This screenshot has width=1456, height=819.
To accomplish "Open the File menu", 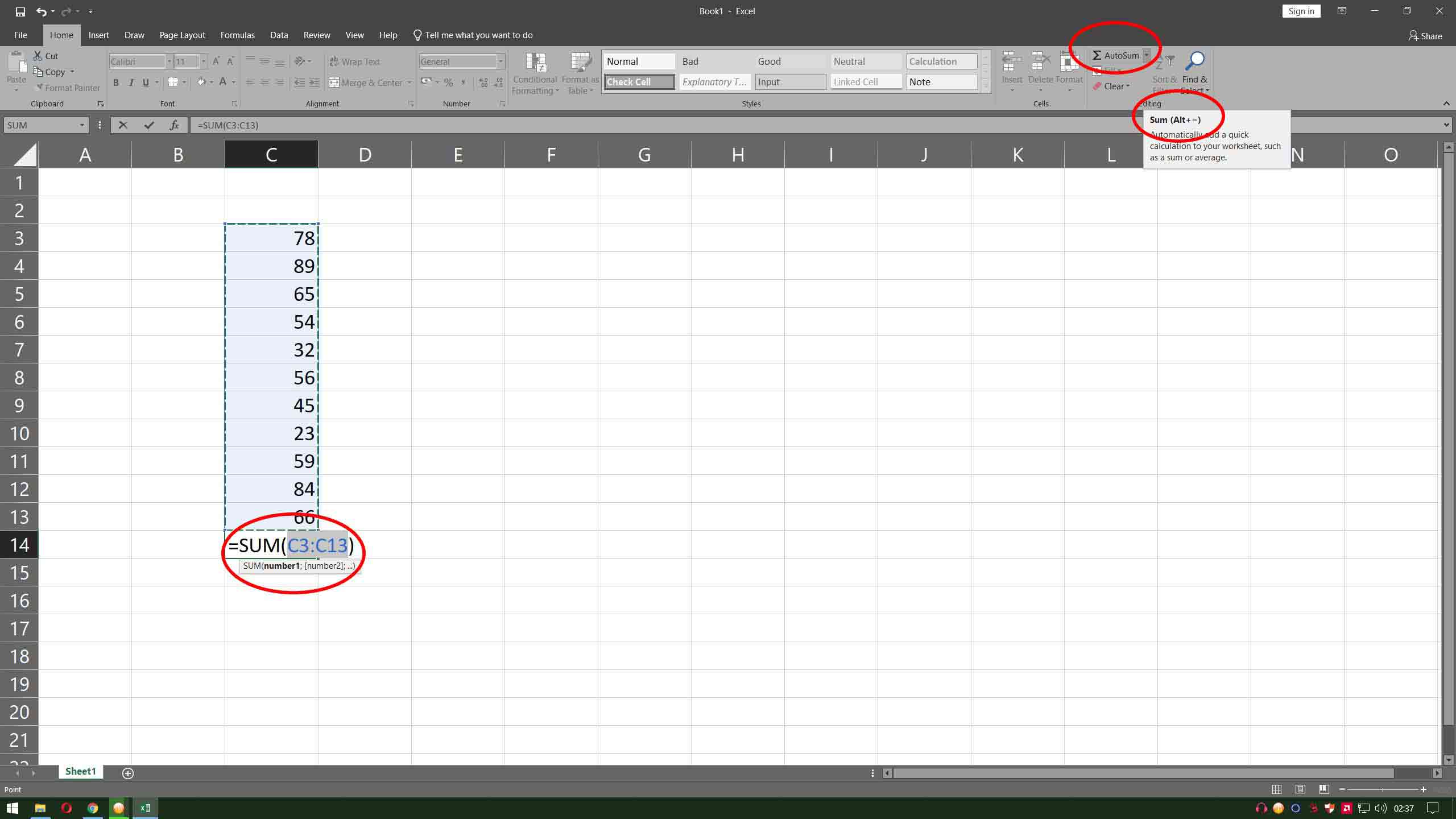I will (20, 35).
